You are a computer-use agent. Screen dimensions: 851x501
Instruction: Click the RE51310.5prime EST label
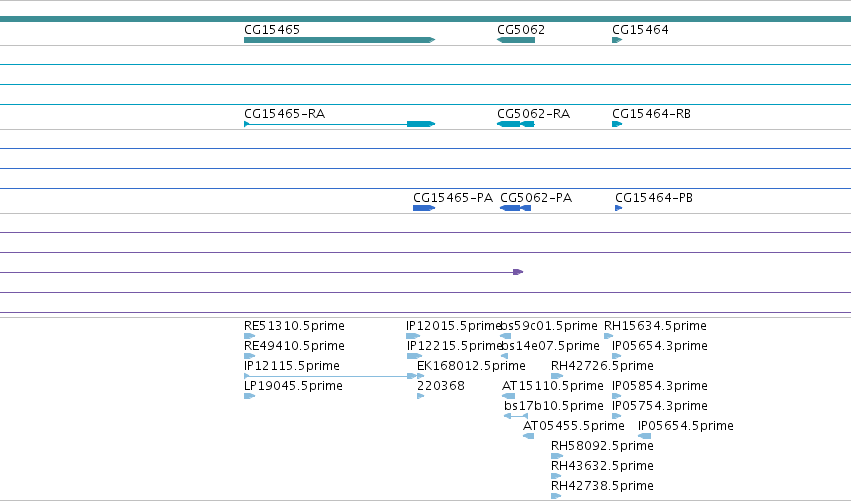coord(294,326)
